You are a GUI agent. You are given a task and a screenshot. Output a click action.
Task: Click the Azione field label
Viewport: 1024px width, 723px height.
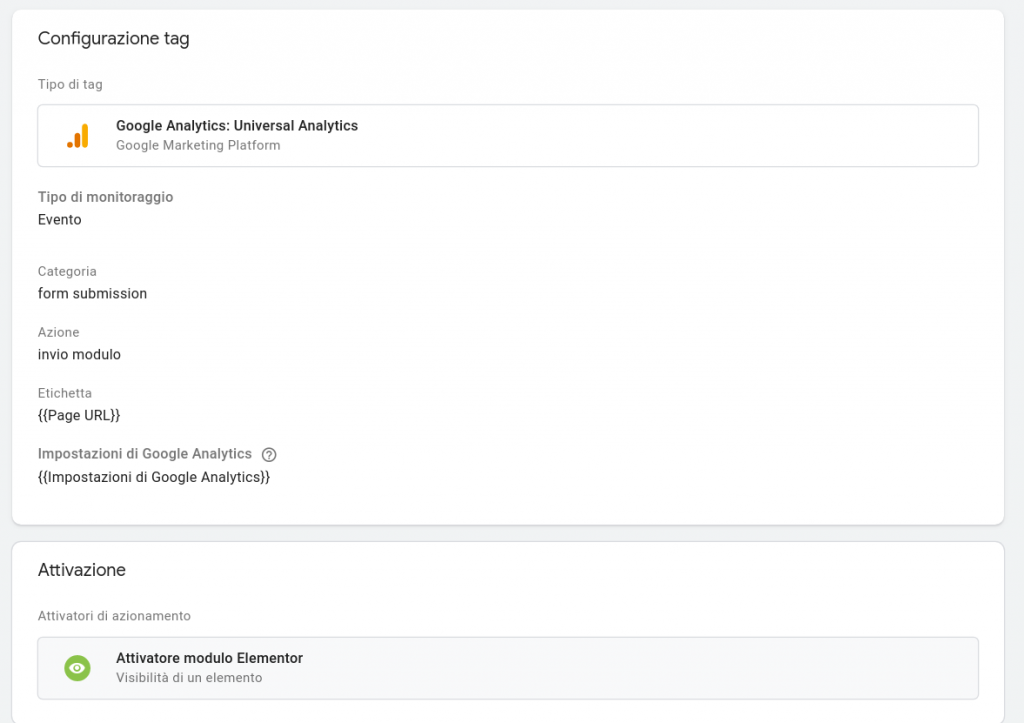[x=58, y=332]
